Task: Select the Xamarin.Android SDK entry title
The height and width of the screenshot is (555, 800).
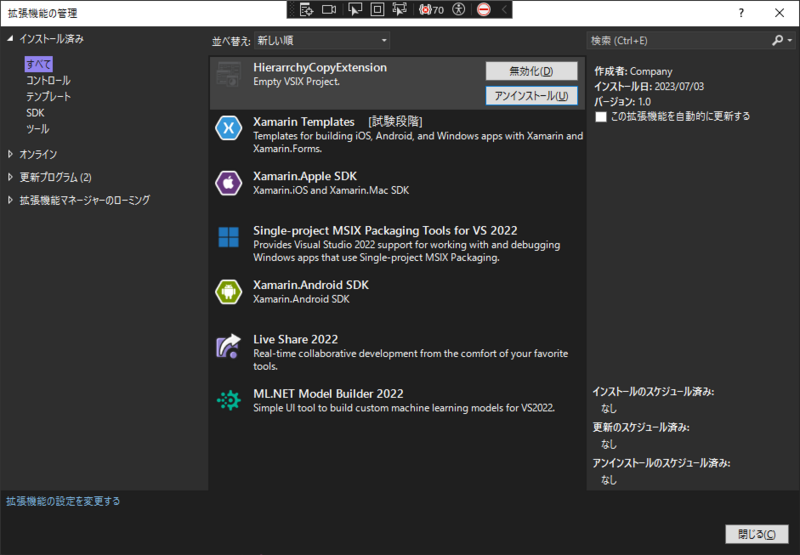Action: pyautogui.click(x=311, y=285)
